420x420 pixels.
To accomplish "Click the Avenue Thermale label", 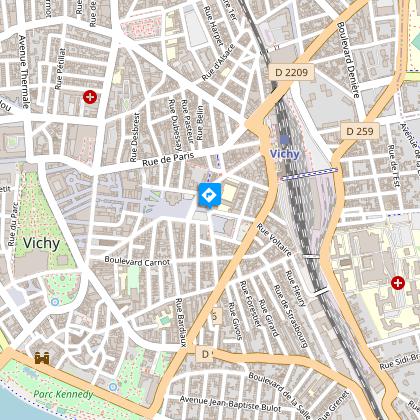I will point(23,72).
